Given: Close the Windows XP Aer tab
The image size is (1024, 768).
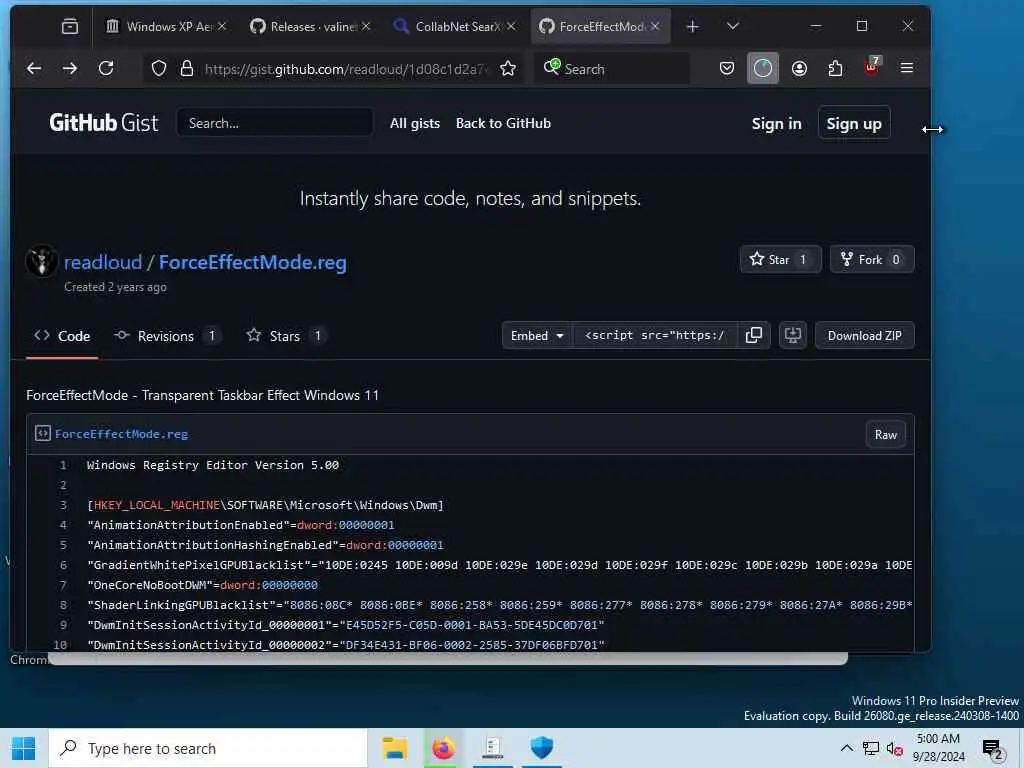Looking at the screenshot, I should coord(222,26).
